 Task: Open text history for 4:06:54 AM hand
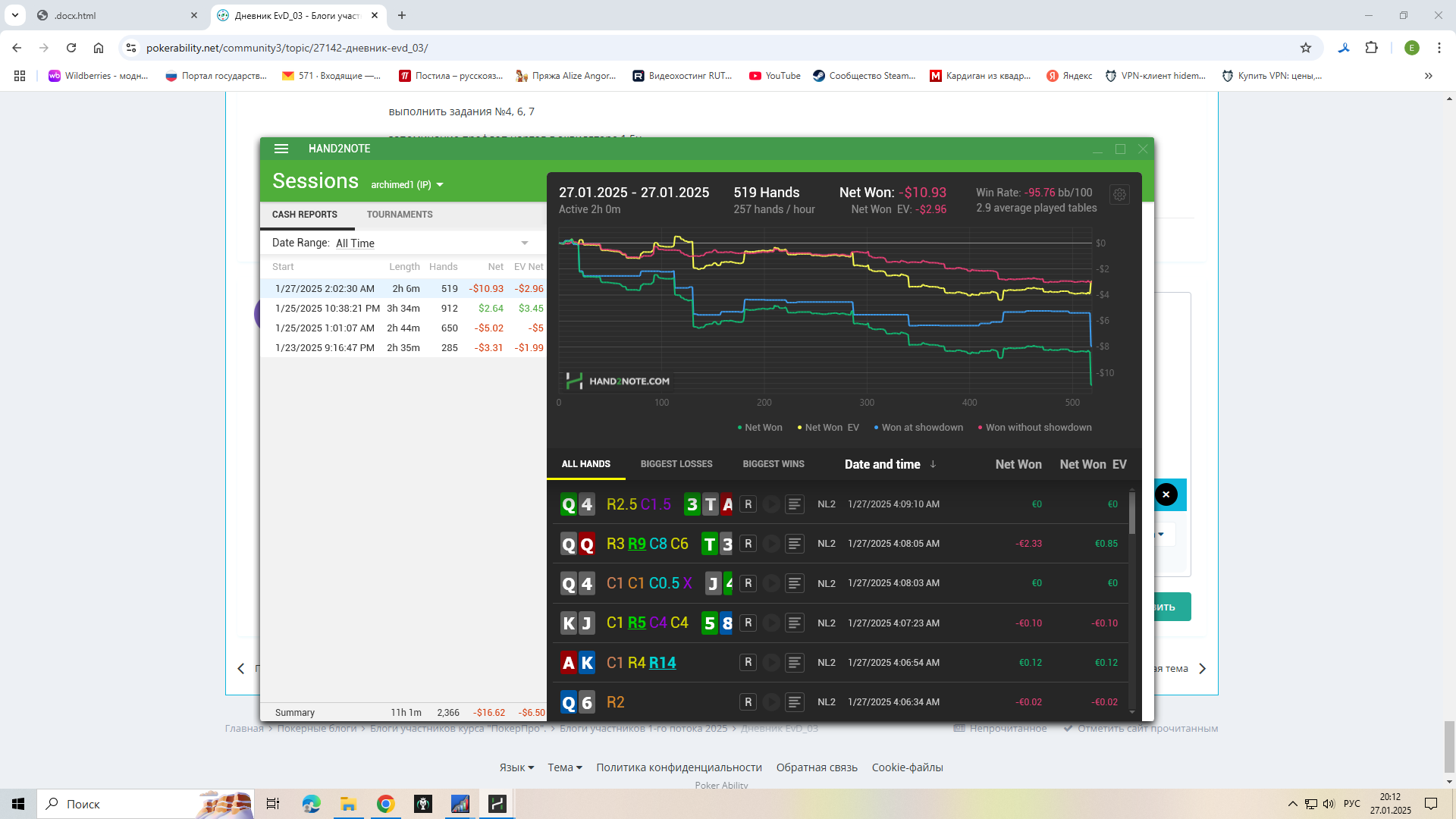click(794, 662)
